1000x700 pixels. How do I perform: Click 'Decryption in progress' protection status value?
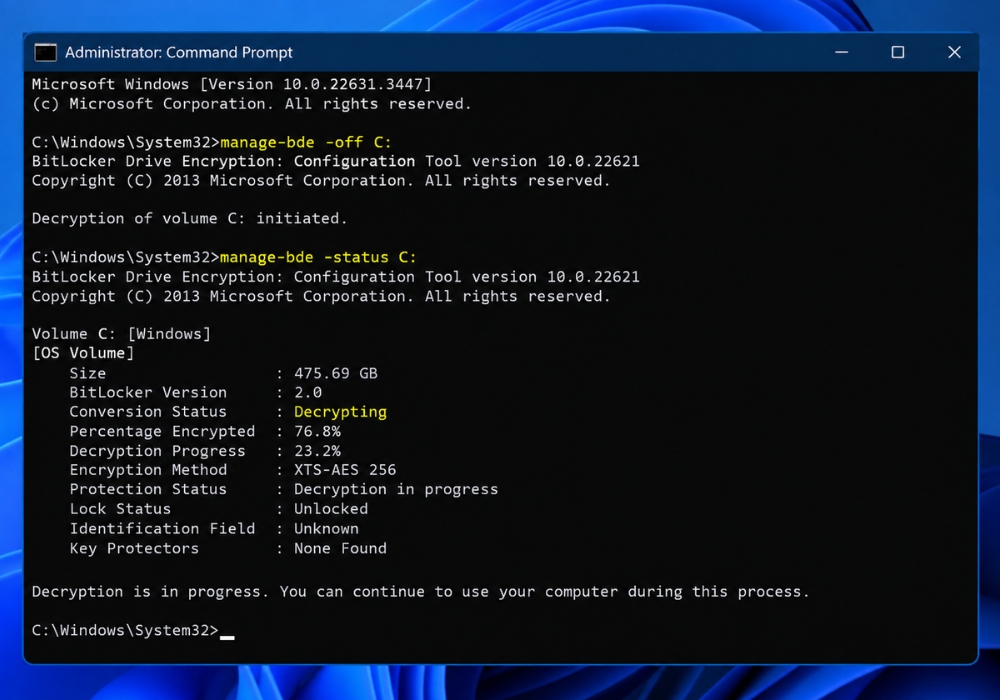point(395,490)
